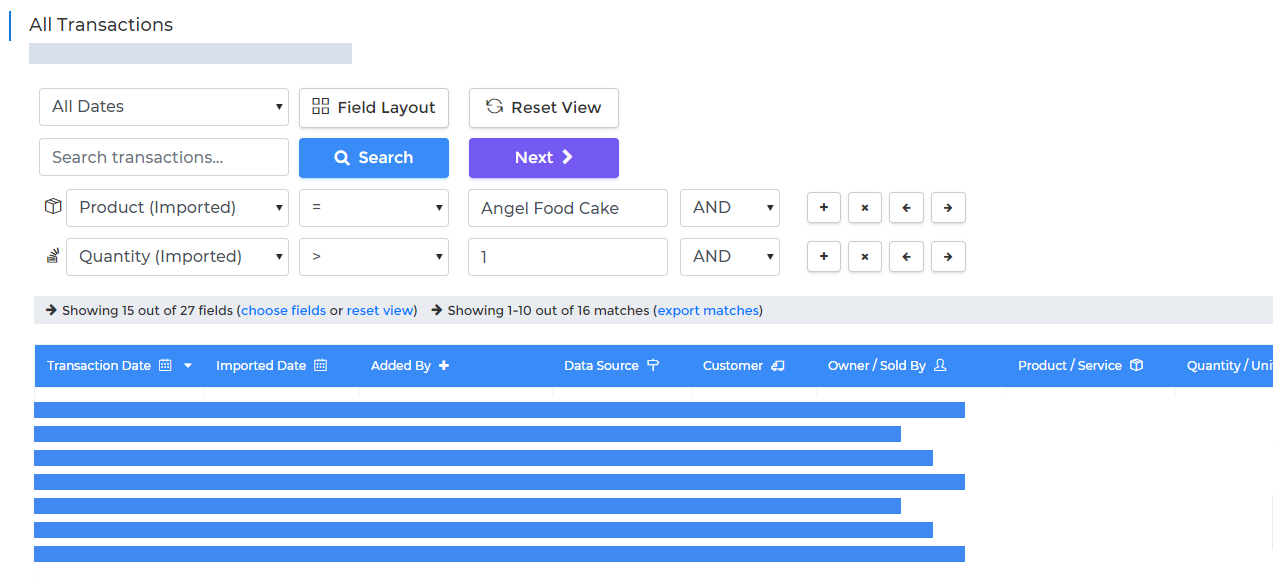Viewport: 1273px width, 578px height.
Task: Open AND dropdown on Product filter row
Action: pos(729,208)
